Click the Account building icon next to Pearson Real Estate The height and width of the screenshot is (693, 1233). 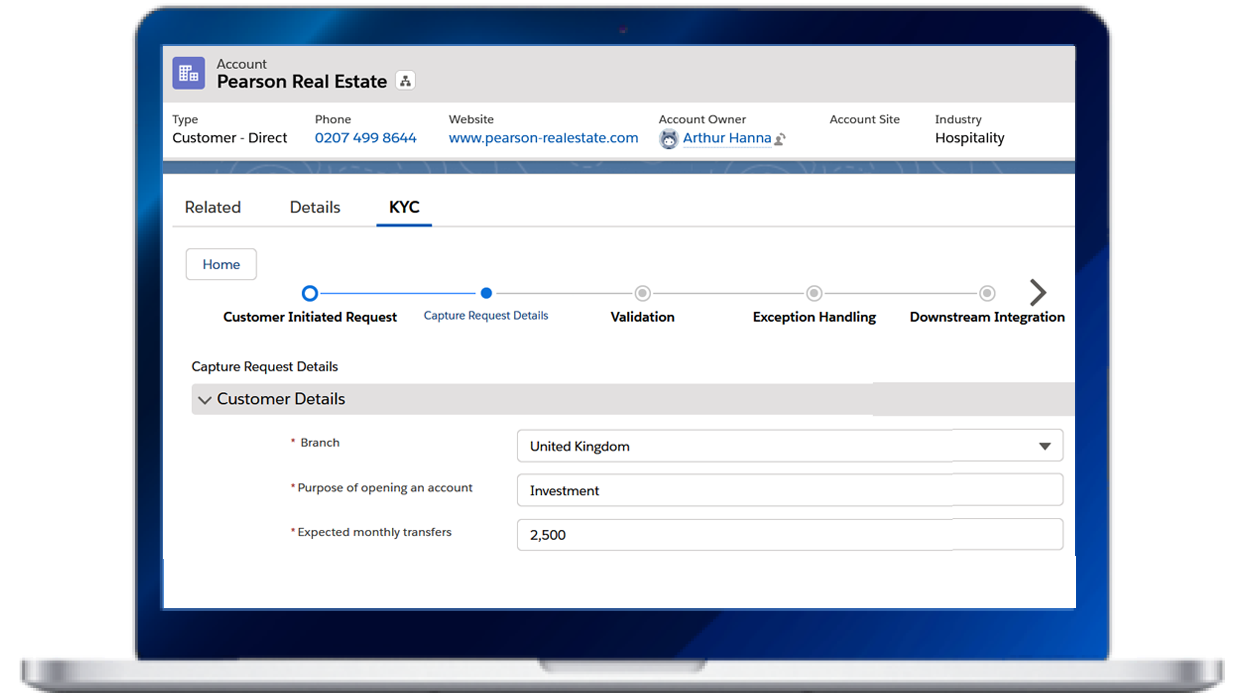pos(188,72)
